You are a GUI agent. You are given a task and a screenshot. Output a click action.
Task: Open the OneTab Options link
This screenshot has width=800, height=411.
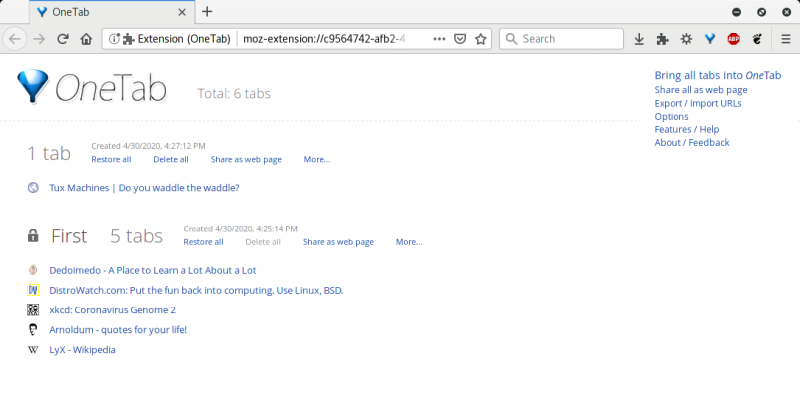tap(671, 116)
